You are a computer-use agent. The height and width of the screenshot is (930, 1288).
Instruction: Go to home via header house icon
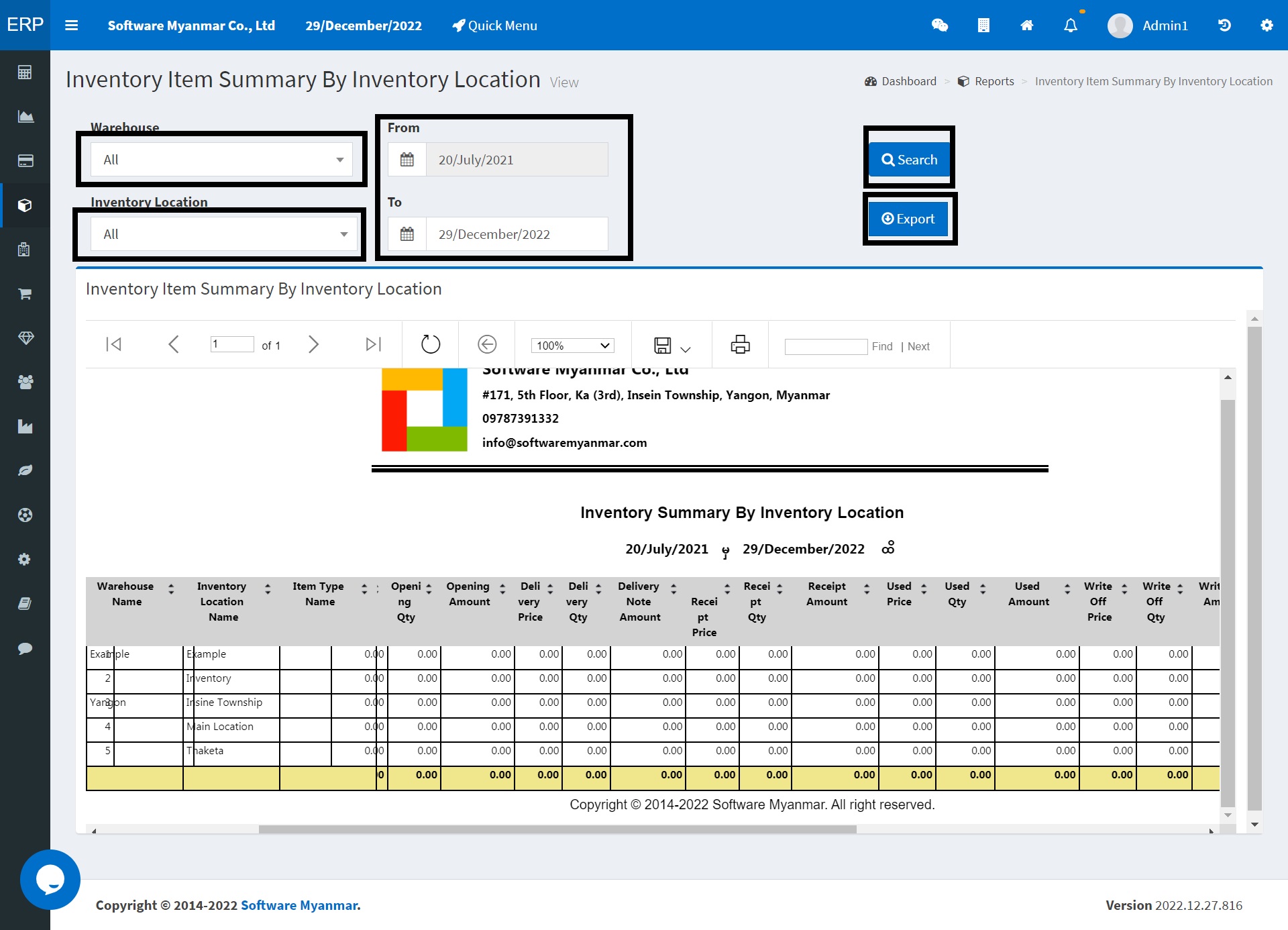click(x=1027, y=25)
